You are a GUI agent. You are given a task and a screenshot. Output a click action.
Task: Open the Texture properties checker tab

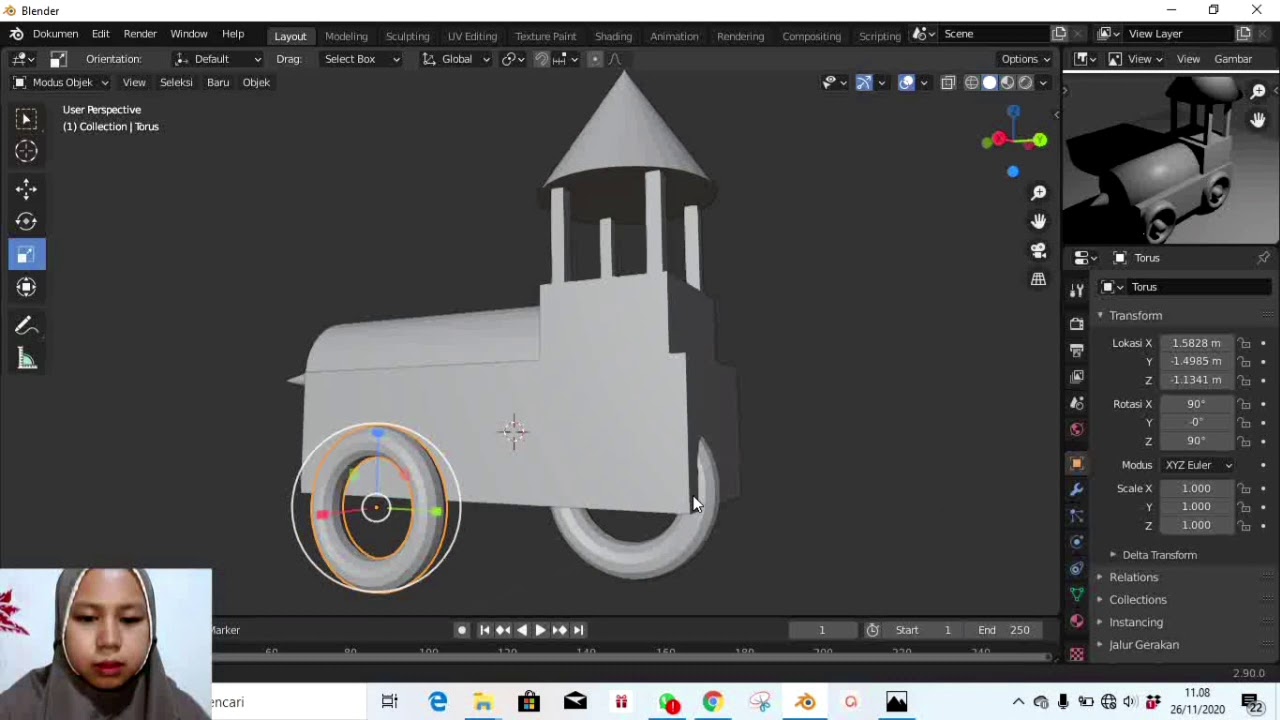point(1077,653)
